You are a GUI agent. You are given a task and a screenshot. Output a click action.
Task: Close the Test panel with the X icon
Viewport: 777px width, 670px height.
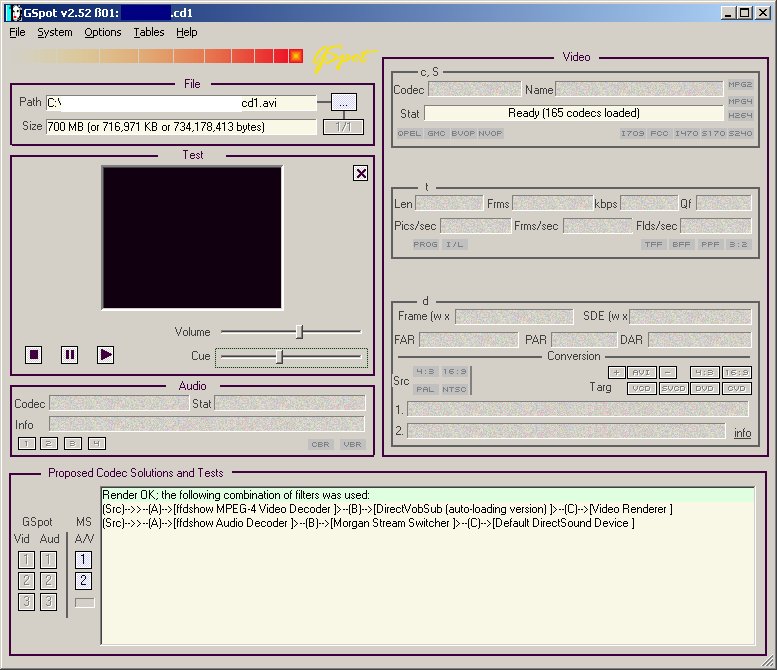pos(361,173)
